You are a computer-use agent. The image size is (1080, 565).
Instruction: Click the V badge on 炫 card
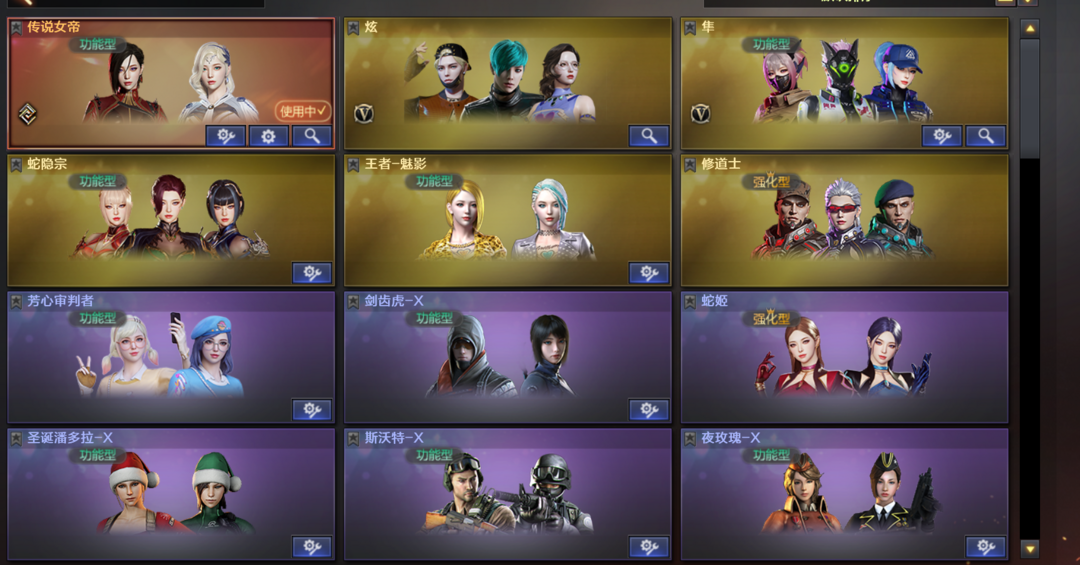(x=364, y=113)
